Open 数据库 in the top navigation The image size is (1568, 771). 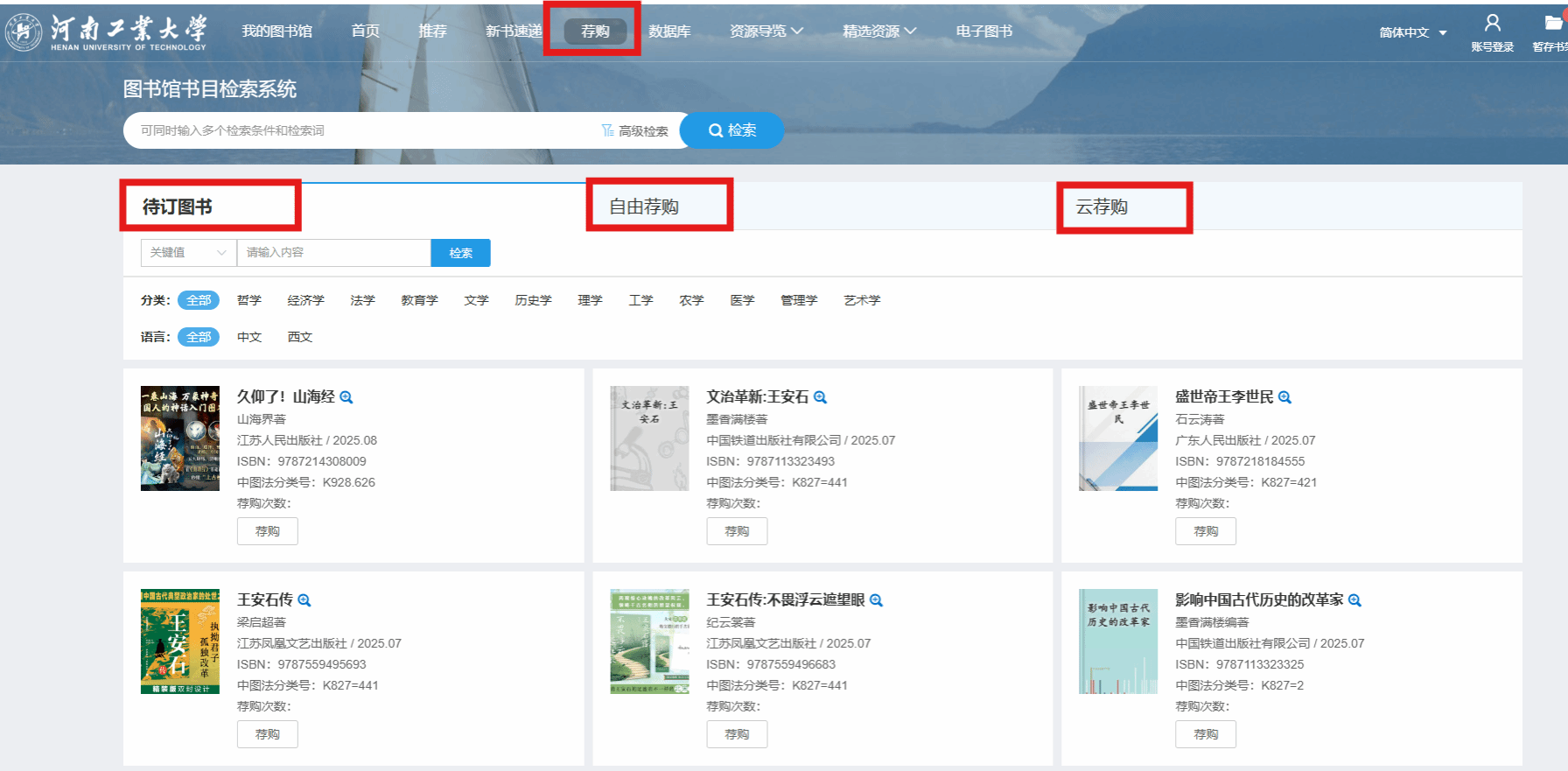[x=669, y=32]
